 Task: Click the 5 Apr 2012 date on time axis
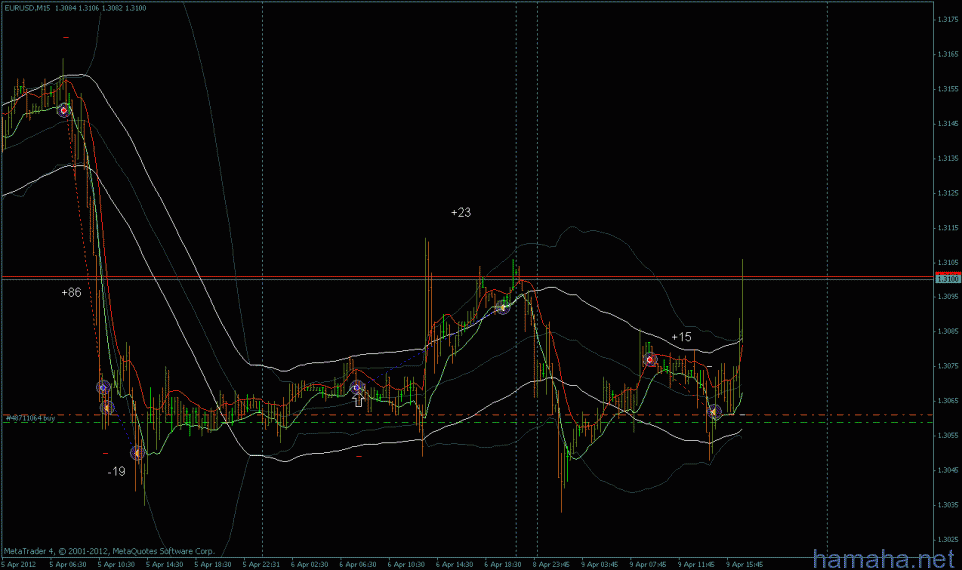coord(19,564)
